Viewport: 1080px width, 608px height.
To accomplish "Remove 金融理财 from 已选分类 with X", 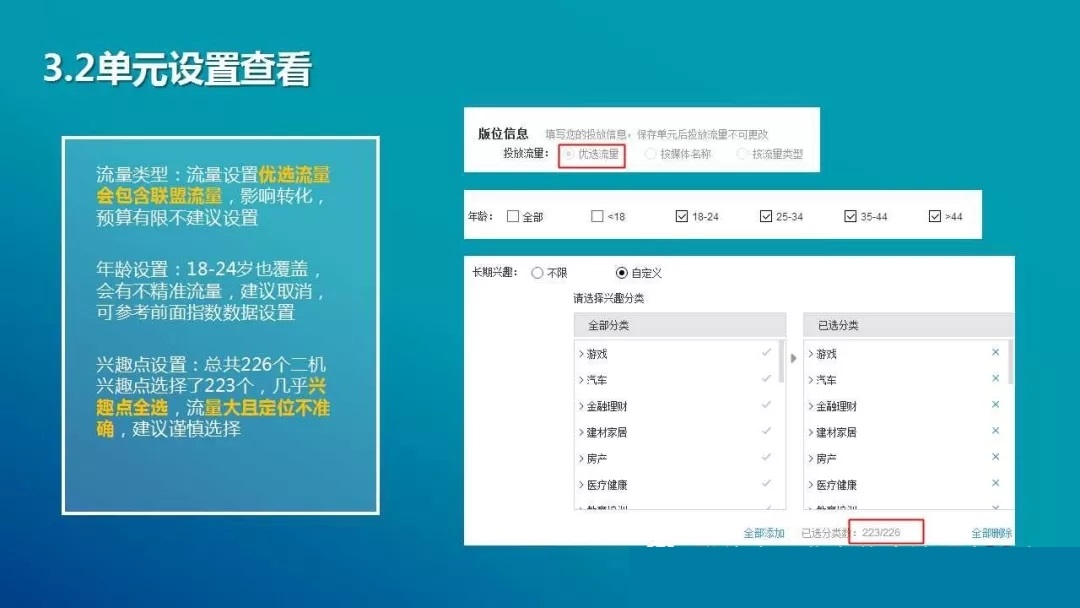I will 995,405.
